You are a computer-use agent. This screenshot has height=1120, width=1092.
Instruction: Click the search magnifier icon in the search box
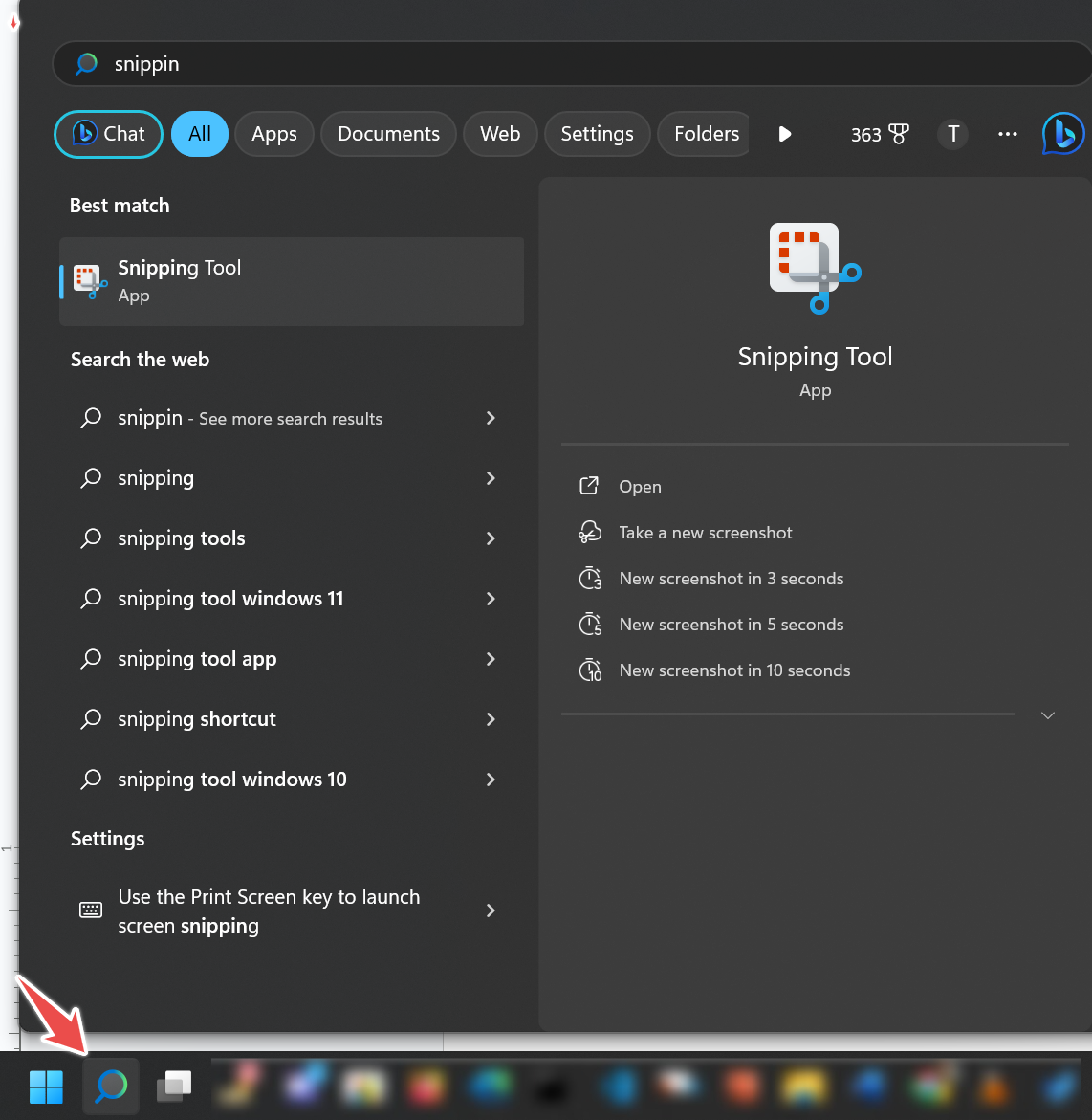click(86, 63)
